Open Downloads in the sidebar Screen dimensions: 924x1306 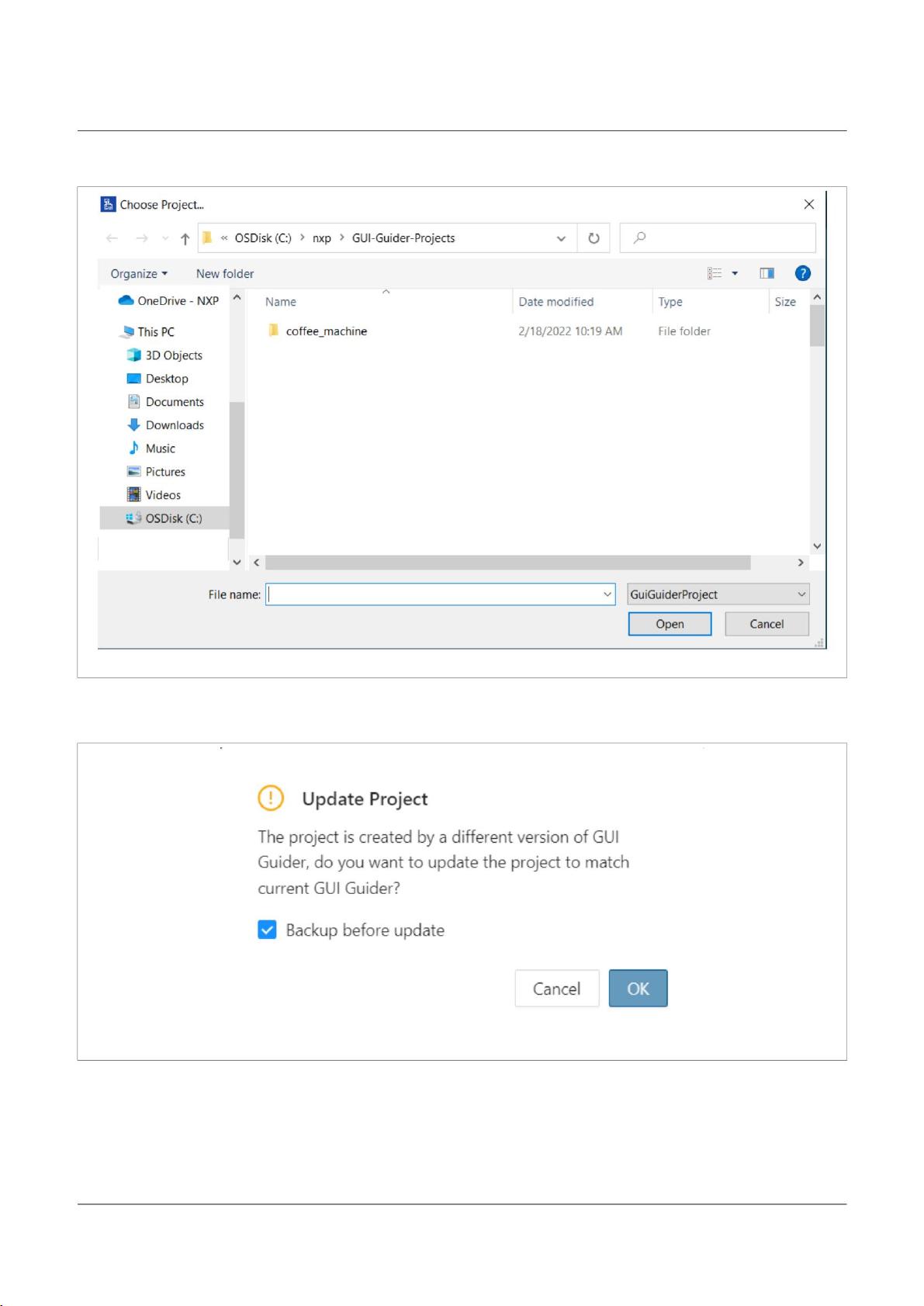coord(165,424)
